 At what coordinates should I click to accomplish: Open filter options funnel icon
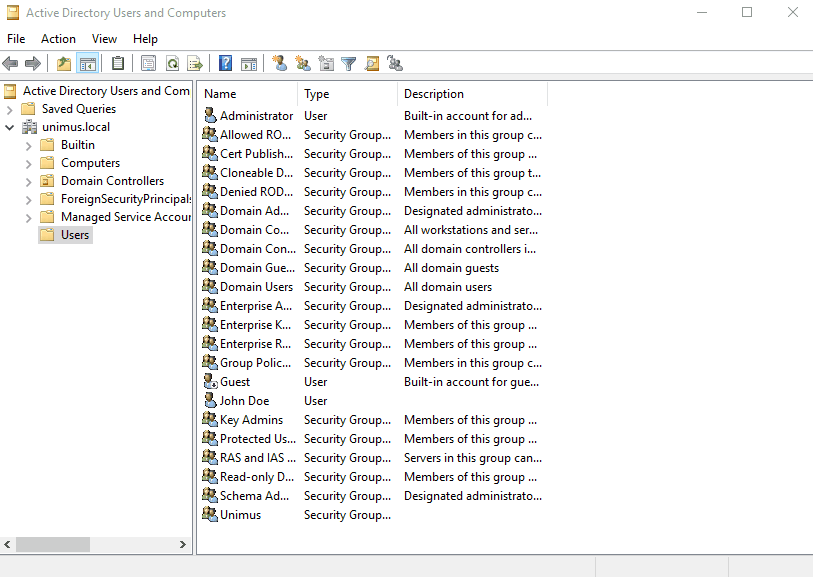click(349, 64)
